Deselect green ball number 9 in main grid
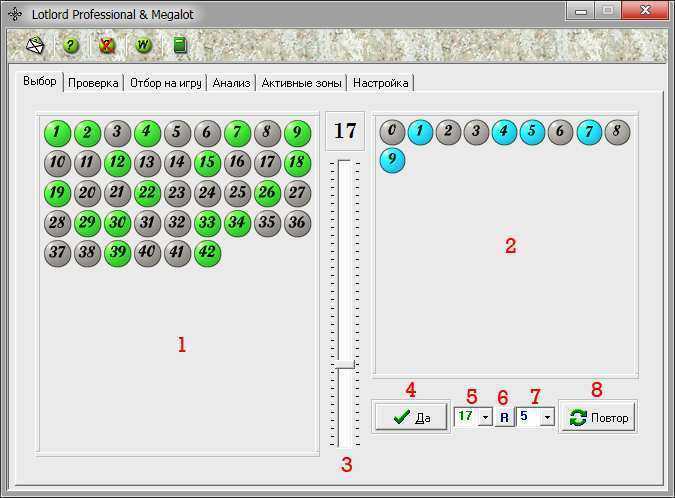The image size is (675, 498). [x=297, y=133]
